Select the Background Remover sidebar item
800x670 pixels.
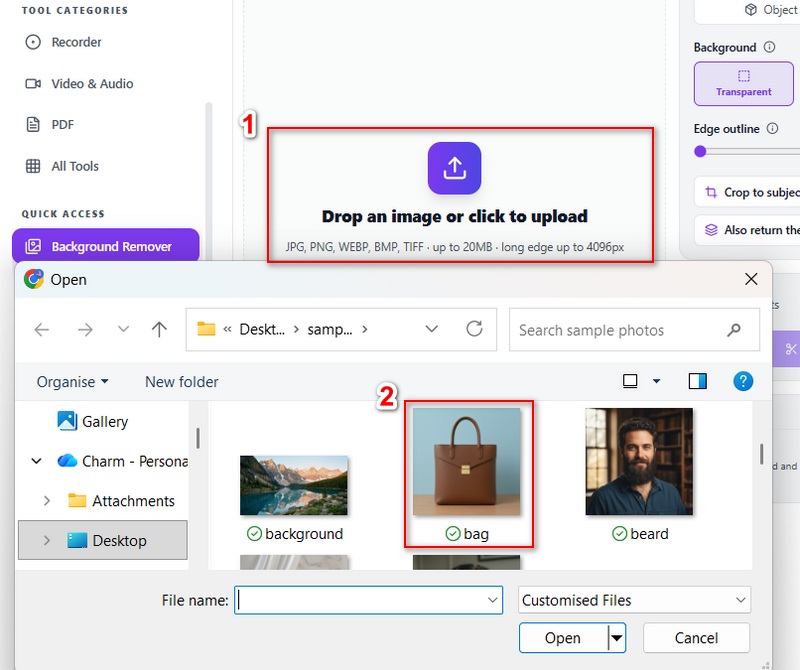[x=106, y=246]
